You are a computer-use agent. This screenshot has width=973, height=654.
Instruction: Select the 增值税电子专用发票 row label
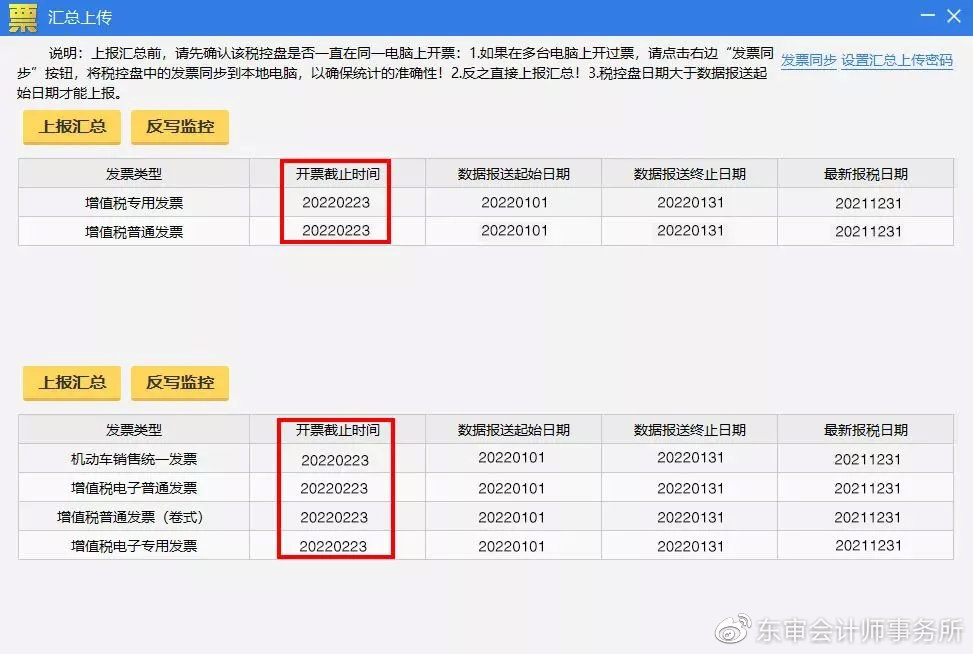134,546
